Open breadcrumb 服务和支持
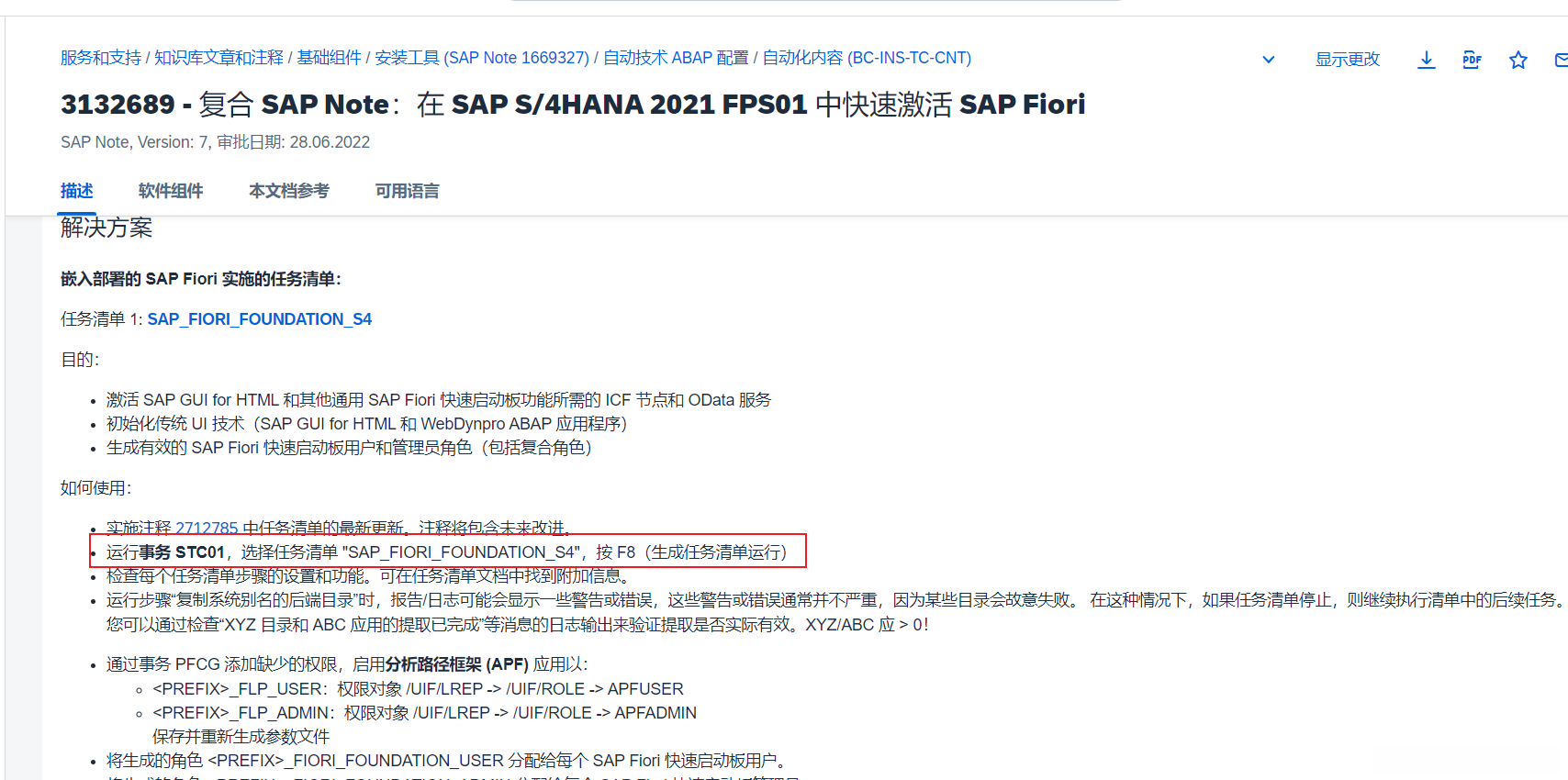The width and height of the screenshot is (1568, 780). pos(101,58)
